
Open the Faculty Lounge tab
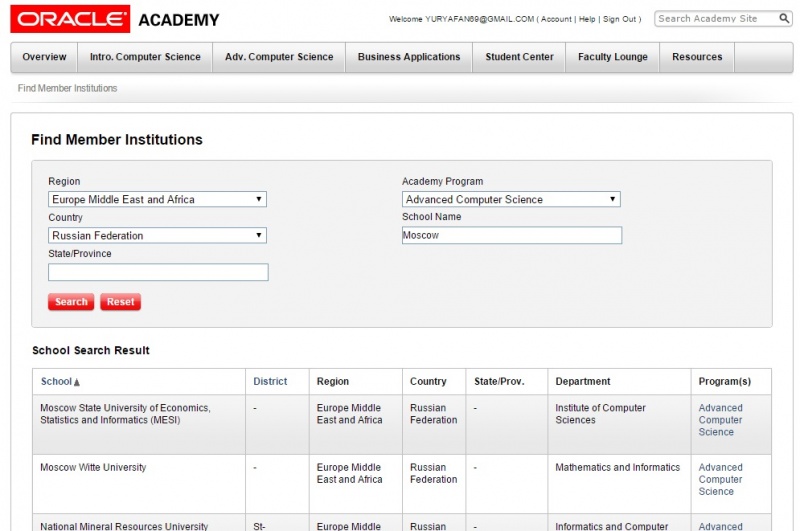coord(612,57)
